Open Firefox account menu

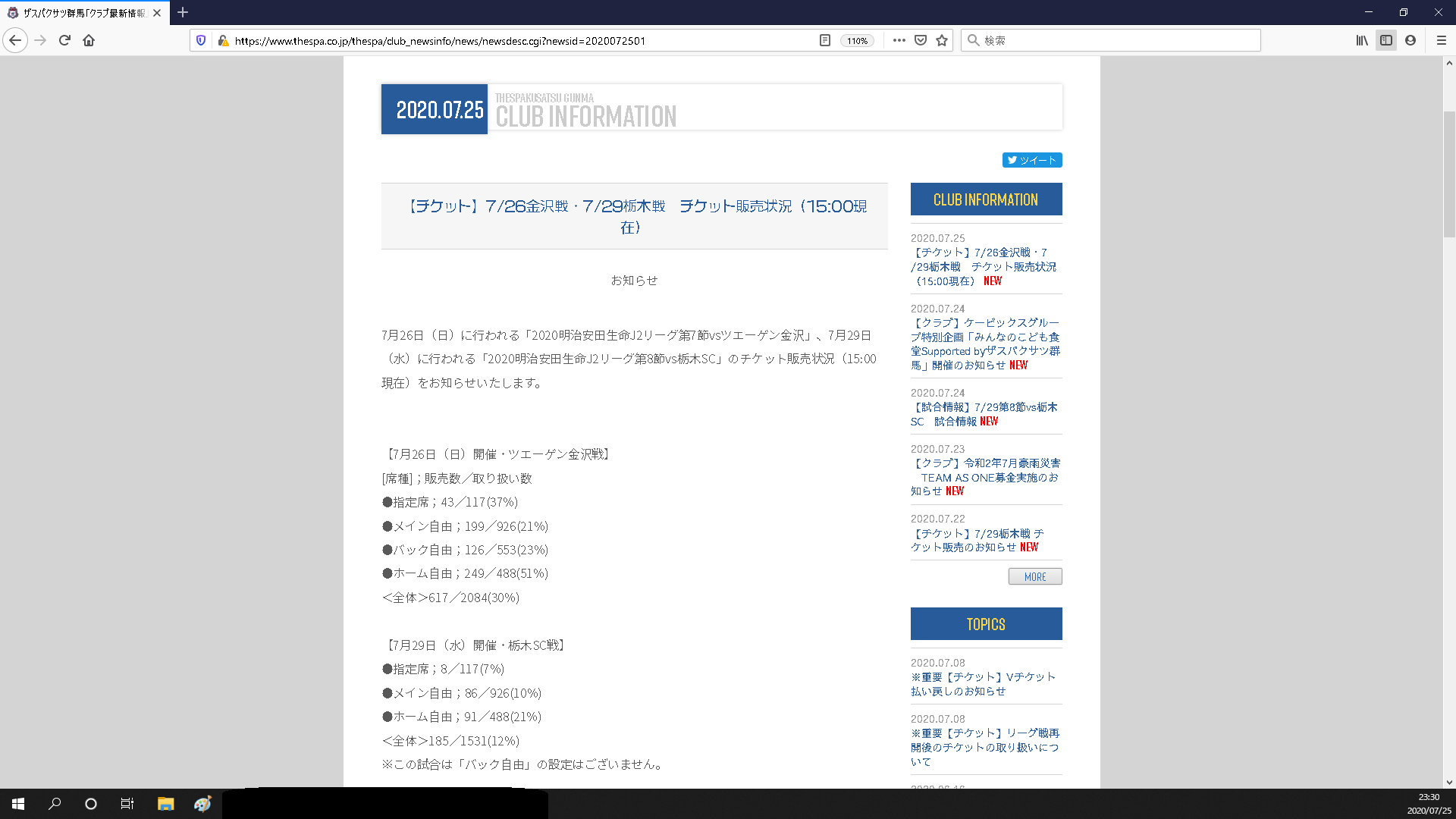(1410, 40)
